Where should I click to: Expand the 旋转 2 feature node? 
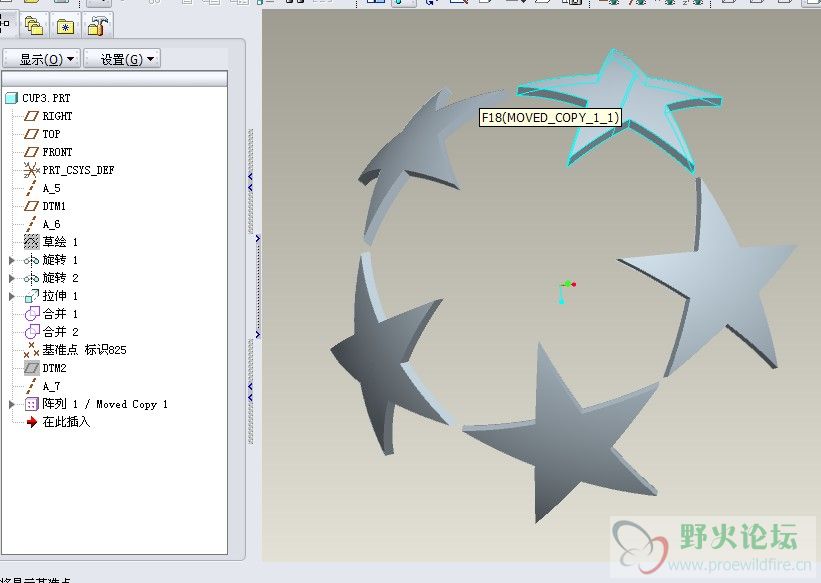pos(12,278)
